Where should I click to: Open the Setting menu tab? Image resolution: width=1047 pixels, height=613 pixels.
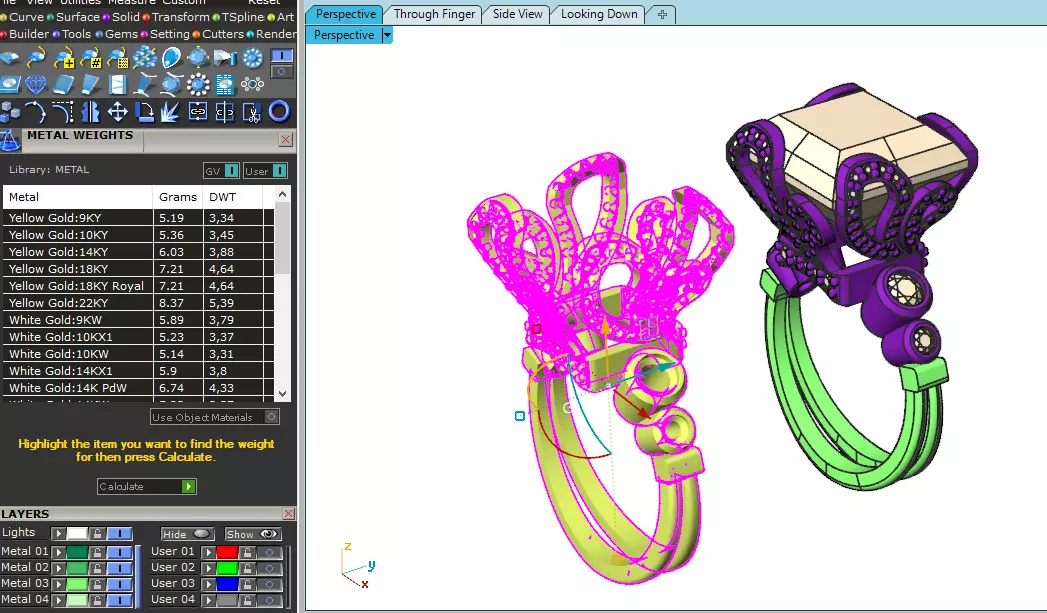click(x=170, y=34)
